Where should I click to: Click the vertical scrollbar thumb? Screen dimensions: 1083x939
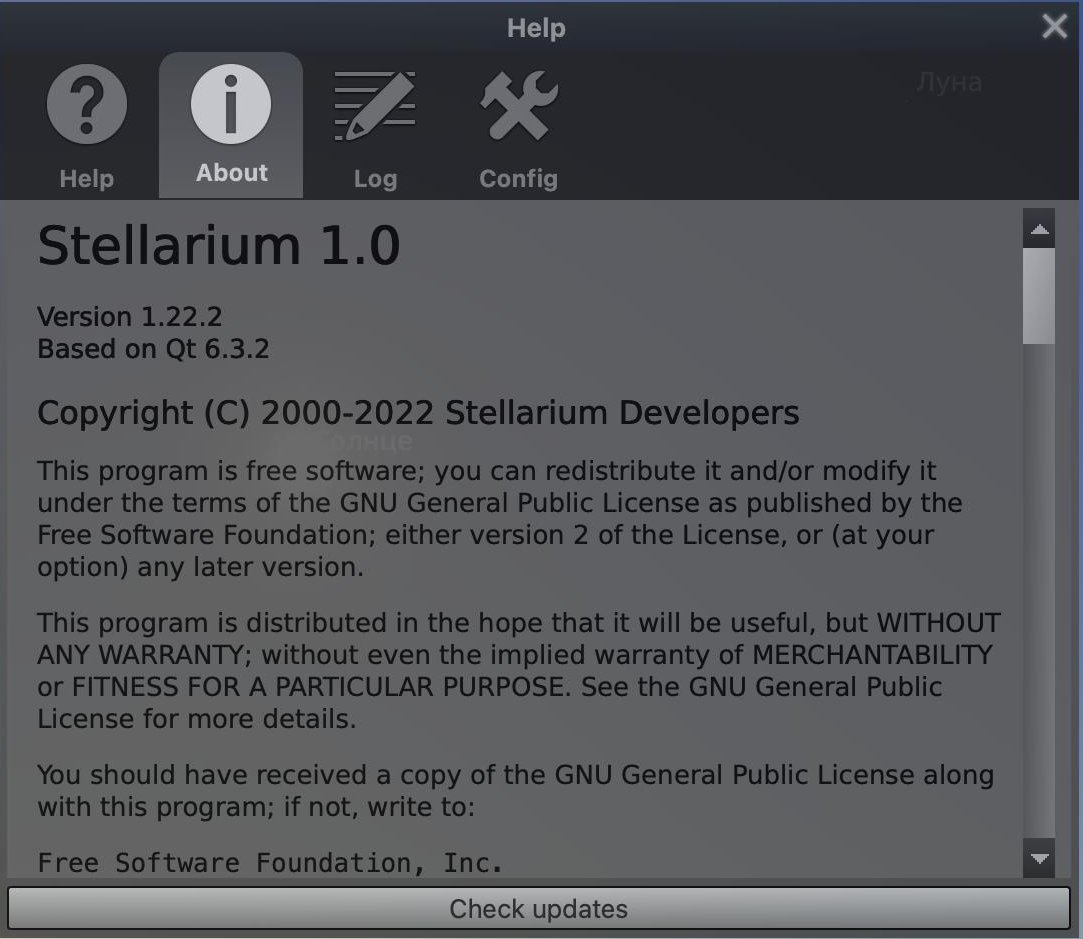point(1039,295)
